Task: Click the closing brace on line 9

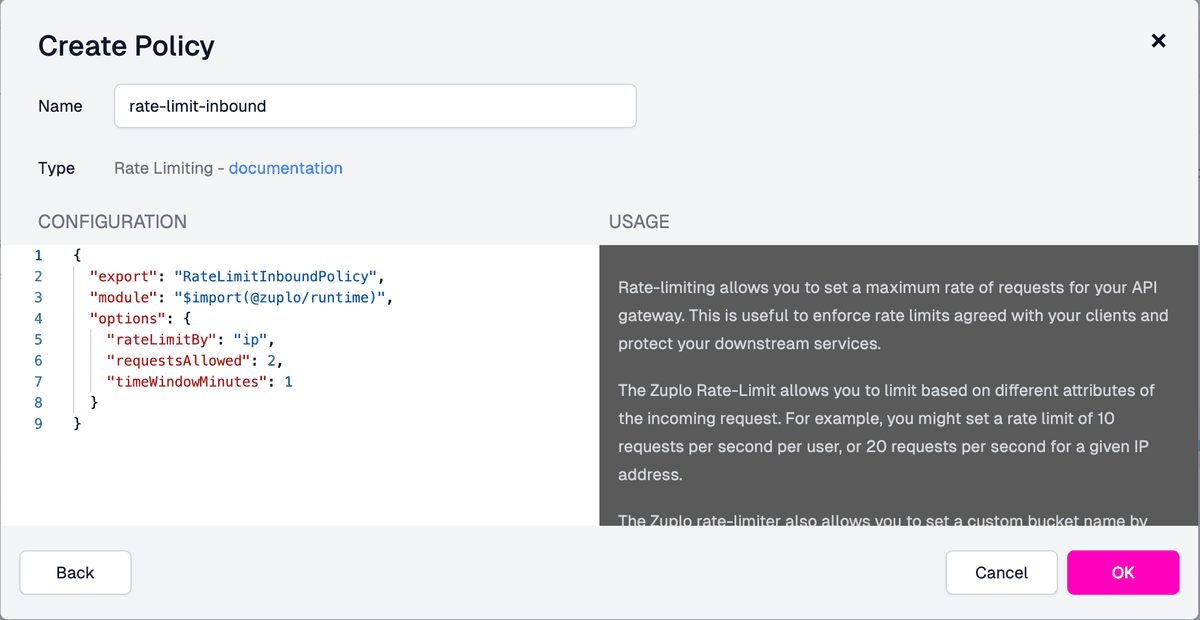Action: point(77,423)
